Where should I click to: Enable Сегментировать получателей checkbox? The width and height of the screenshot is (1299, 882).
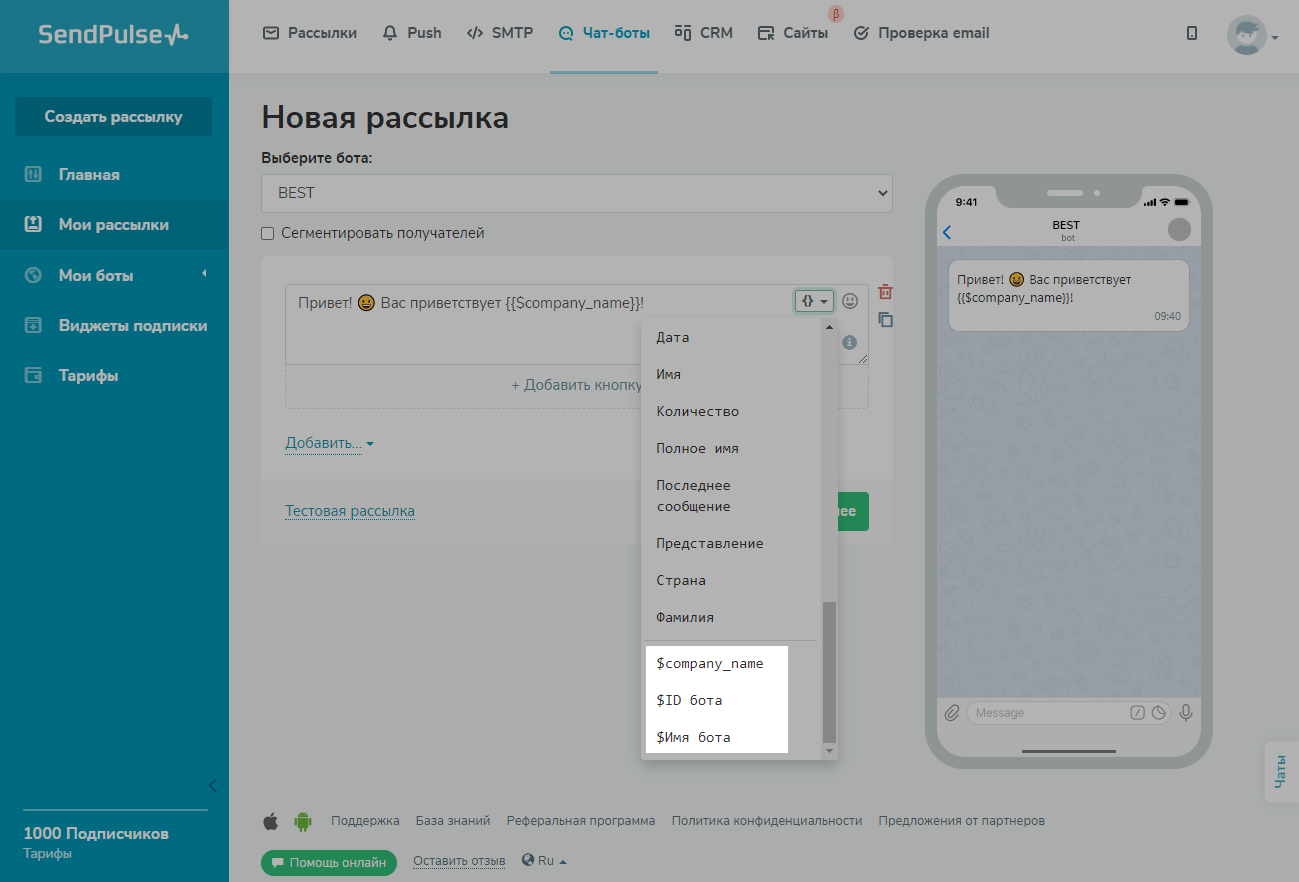point(268,233)
